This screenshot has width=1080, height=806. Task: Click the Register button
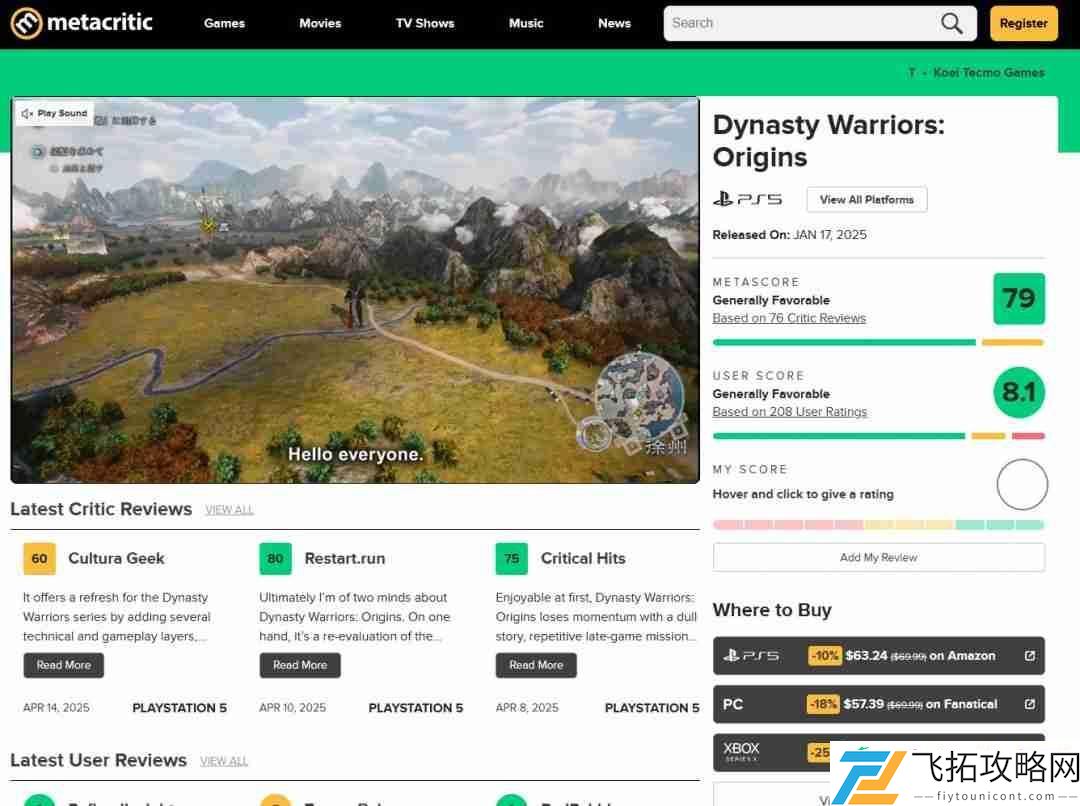[1024, 23]
